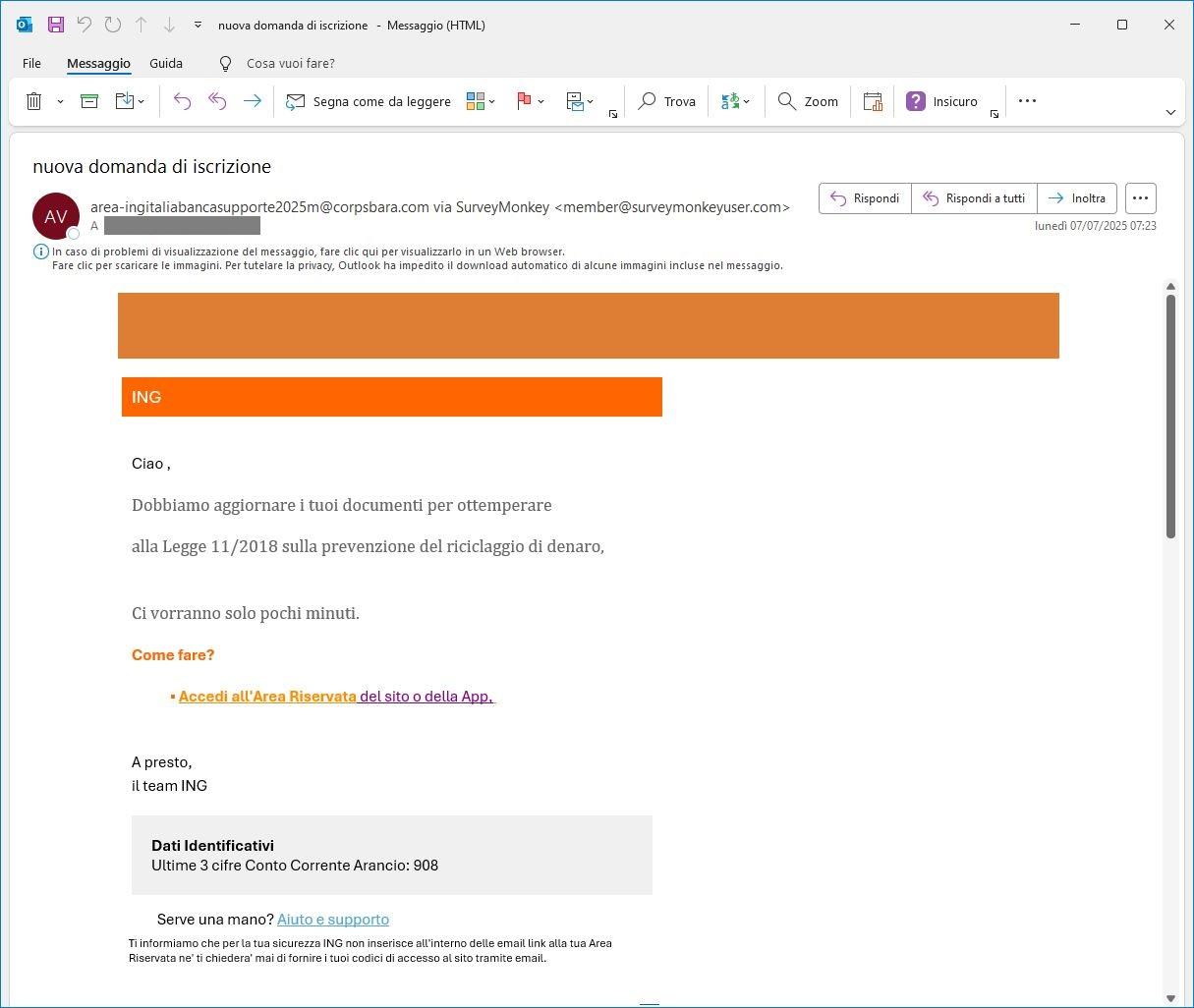The height and width of the screenshot is (1008, 1194).
Task: Open the Accedi all'Area Riservata link
Action: click(267, 696)
